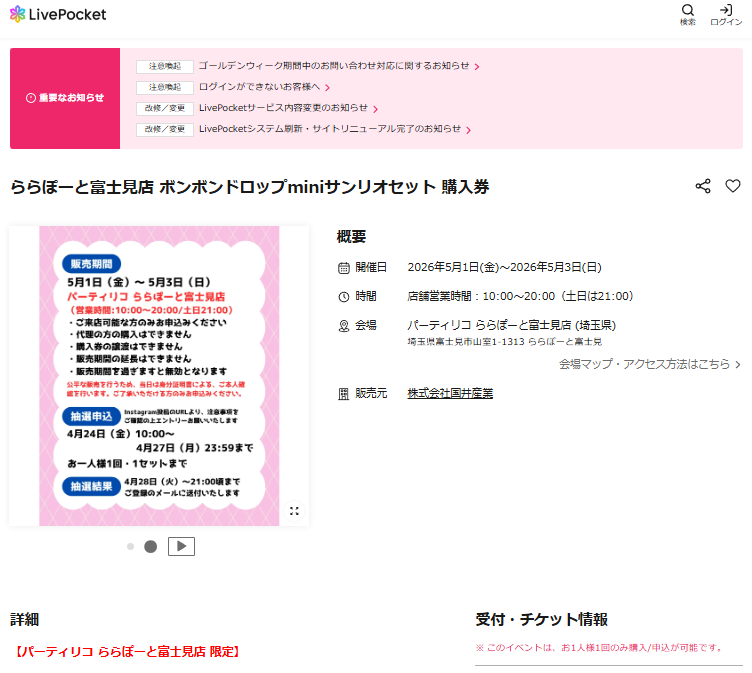Click the event title ららぽーと富士見店 ボンボンドロップ
752x673 pixels.
pos(249,187)
